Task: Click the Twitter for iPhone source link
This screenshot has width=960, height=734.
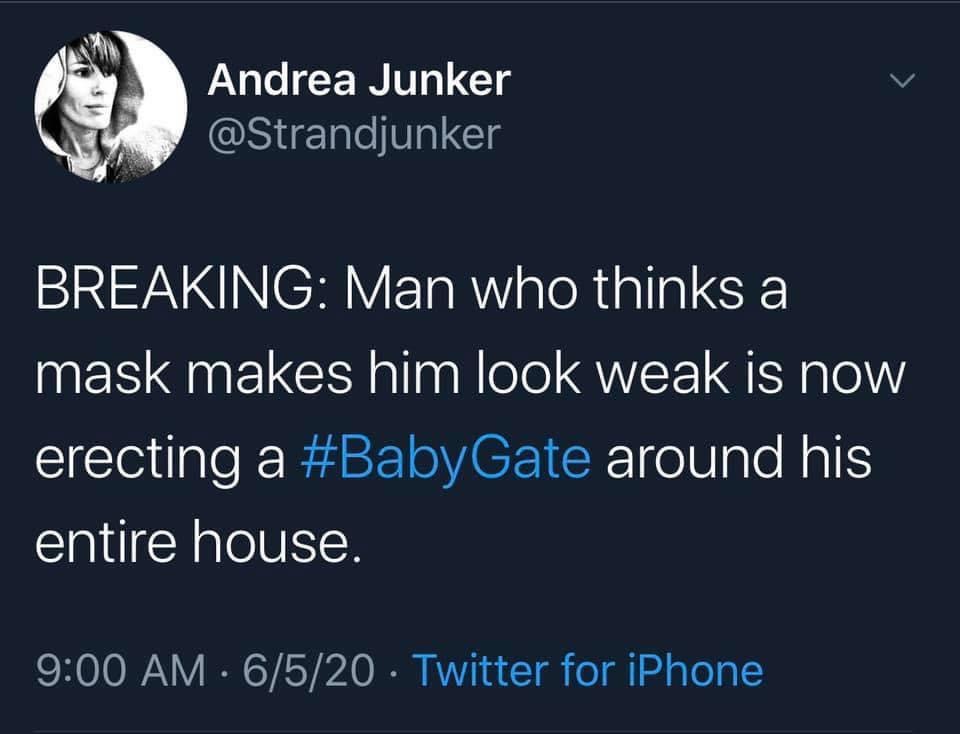Action: pyautogui.click(x=589, y=670)
